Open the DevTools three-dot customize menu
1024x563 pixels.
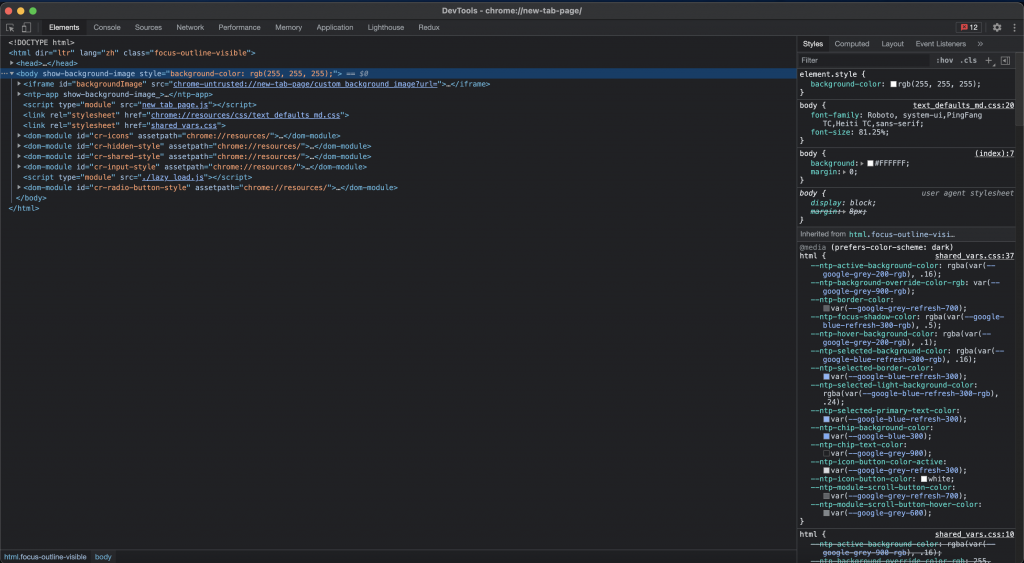coord(1014,27)
